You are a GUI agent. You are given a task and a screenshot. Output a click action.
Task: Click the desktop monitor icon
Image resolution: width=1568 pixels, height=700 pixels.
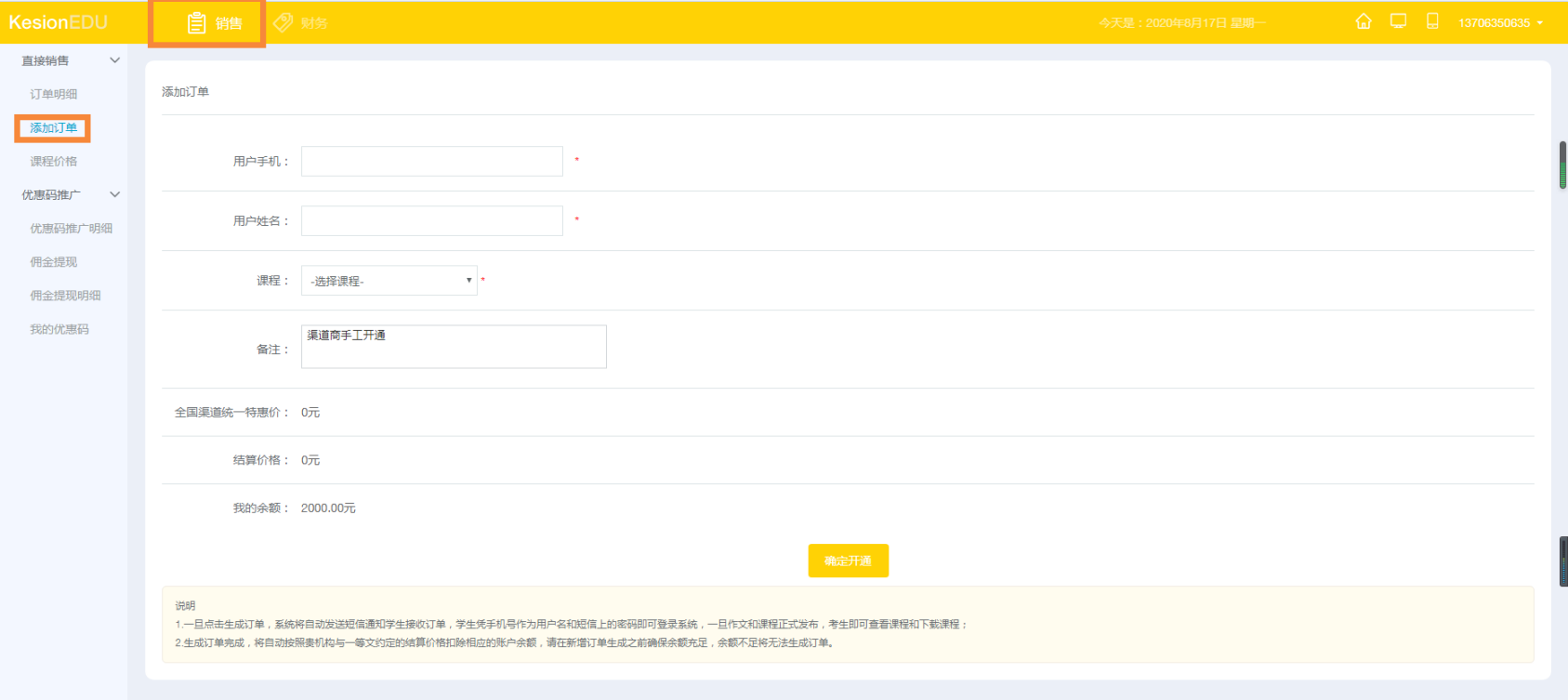(x=1398, y=21)
